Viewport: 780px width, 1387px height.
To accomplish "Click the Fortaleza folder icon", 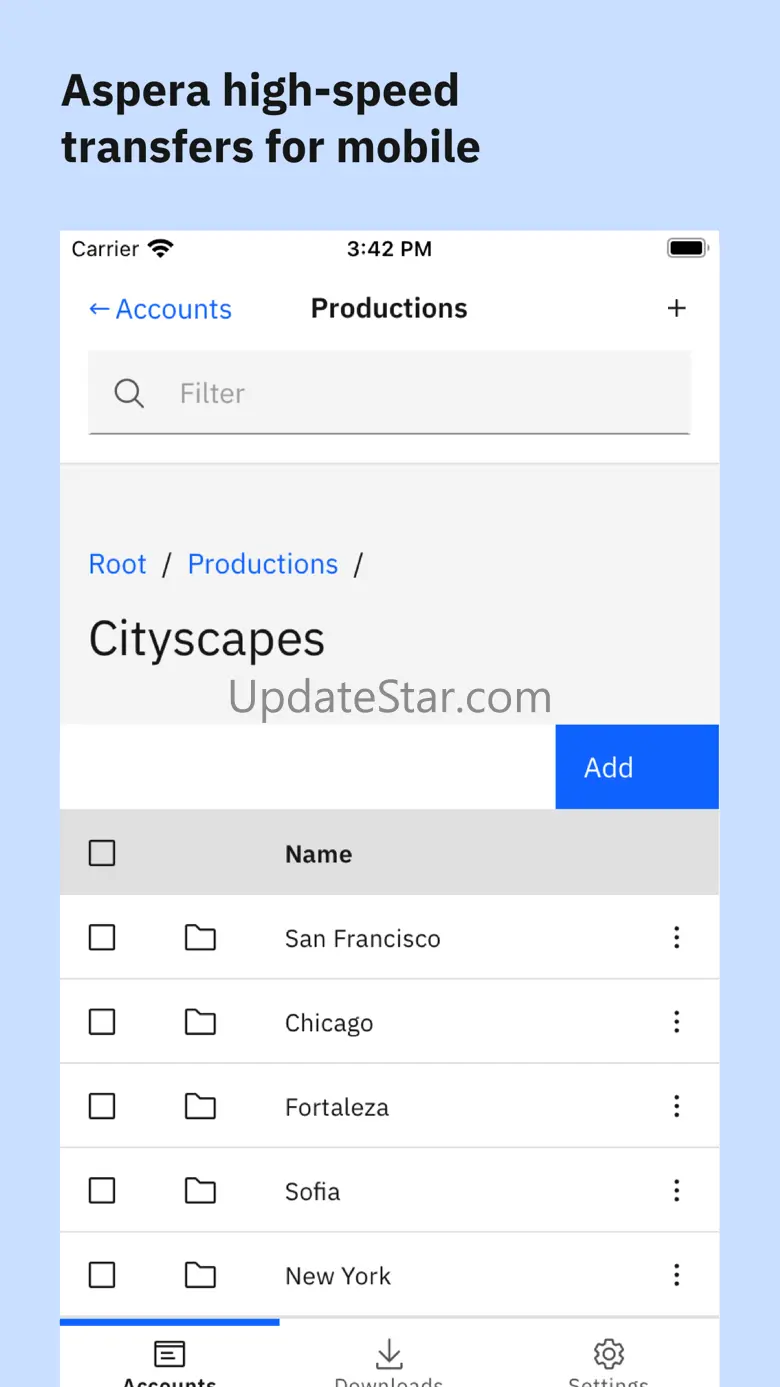I will (x=200, y=1106).
